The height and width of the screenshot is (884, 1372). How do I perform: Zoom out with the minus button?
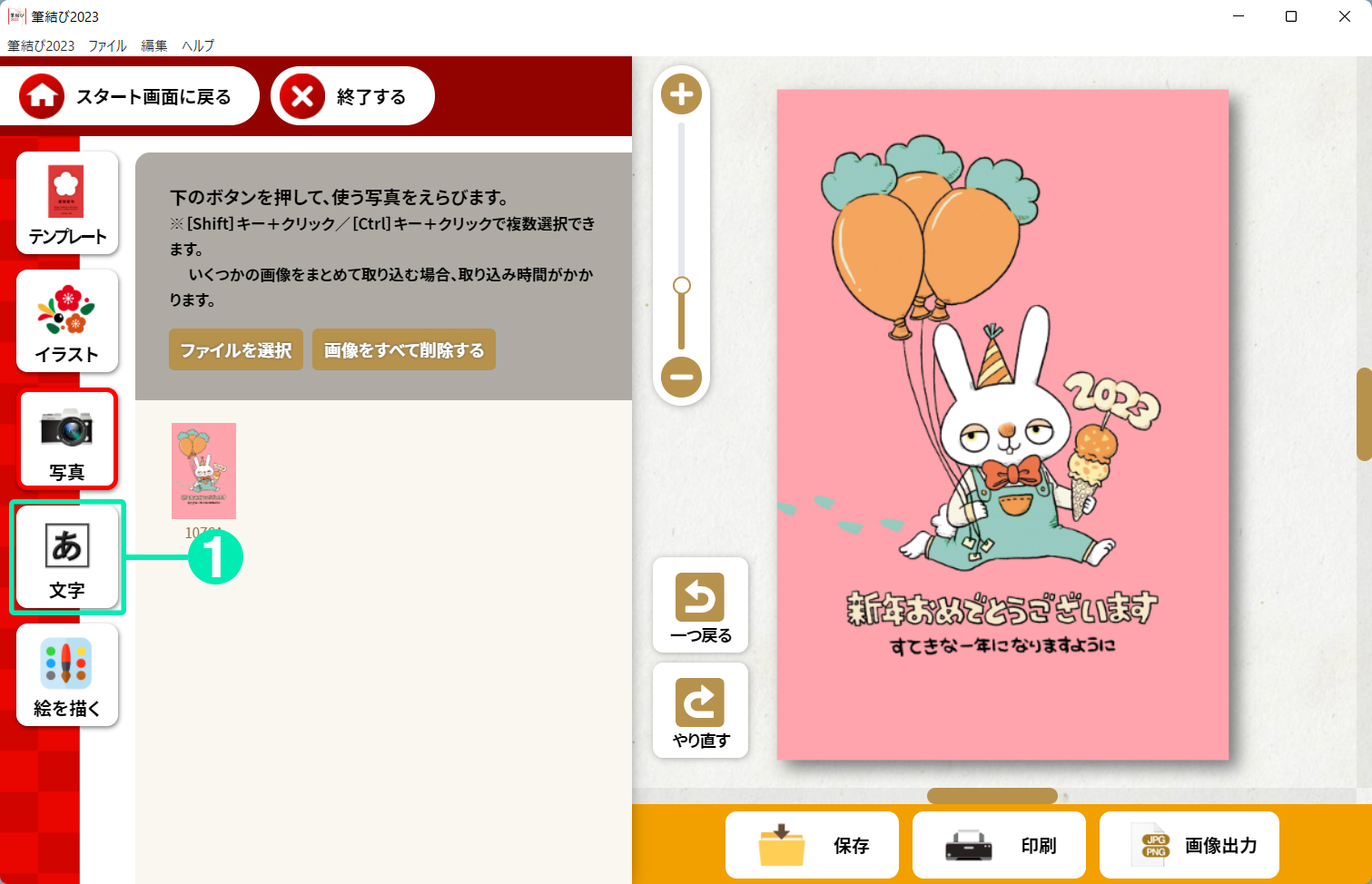point(681,377)
